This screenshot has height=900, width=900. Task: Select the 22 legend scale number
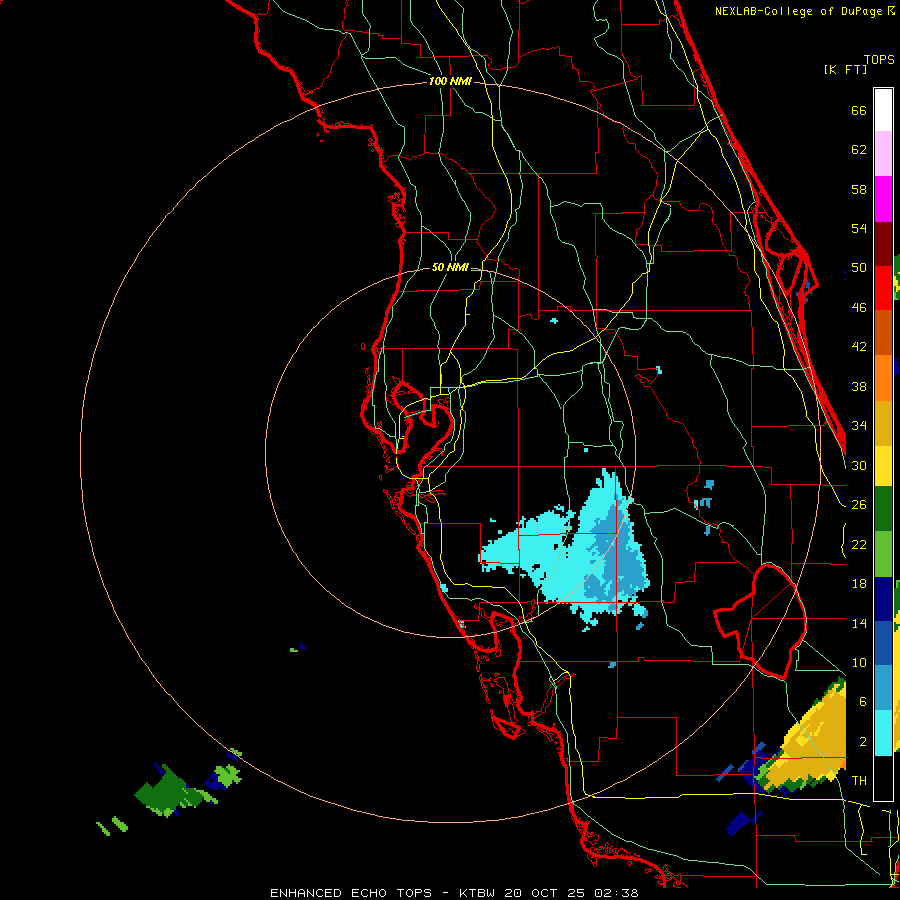pos(859,545)
